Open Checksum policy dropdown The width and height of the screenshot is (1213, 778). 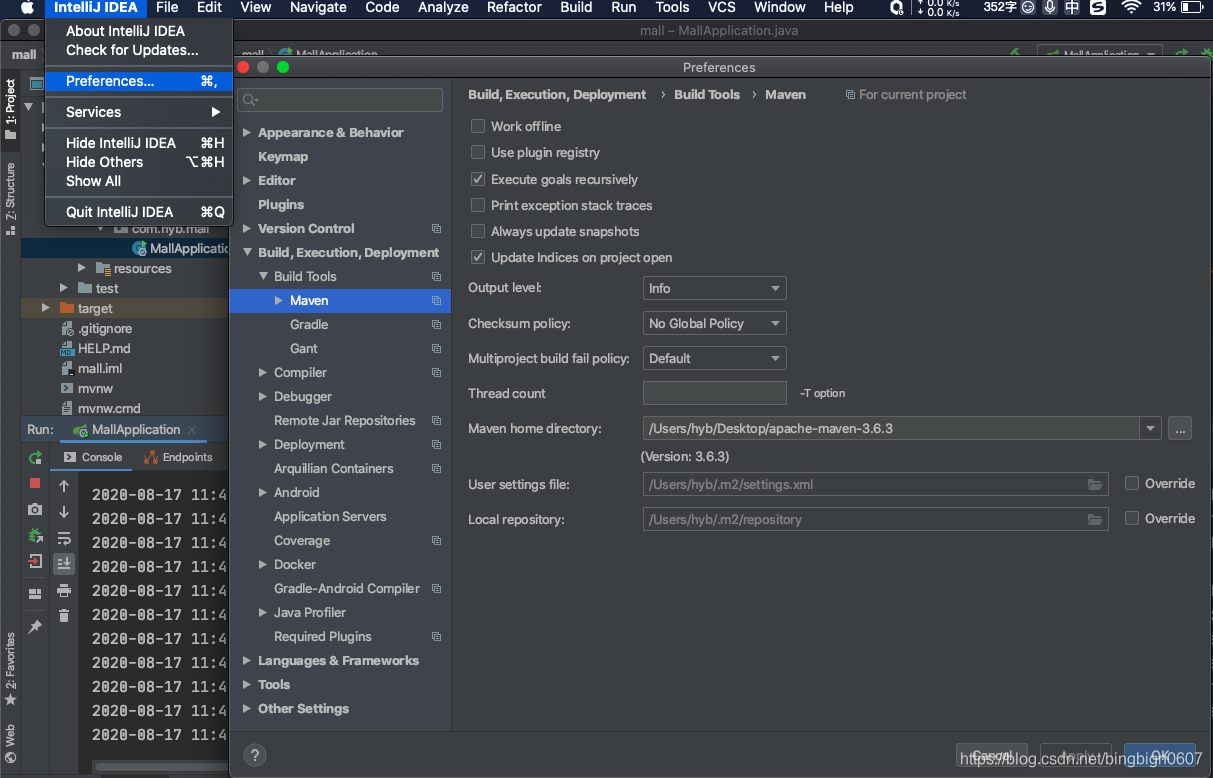tap(714, 323)
